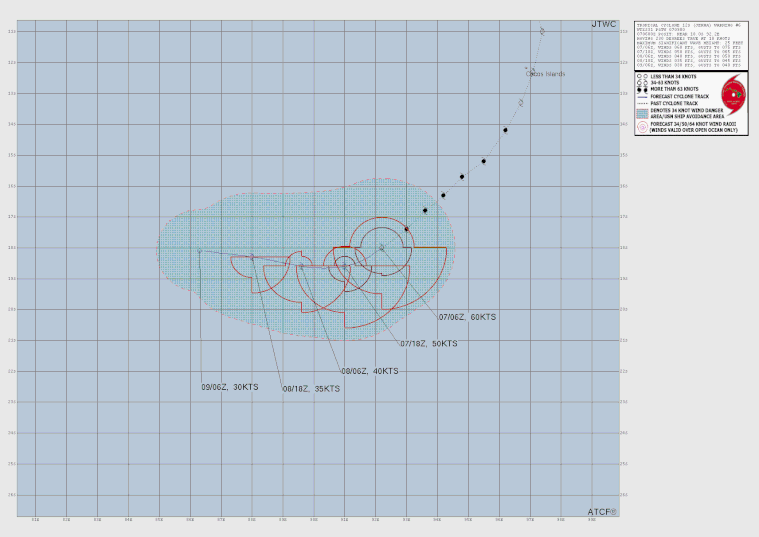The width and height of the screenshot is (759, 537).
Task: Click the legend symbols for 34-63 knots
Action: 642,83
